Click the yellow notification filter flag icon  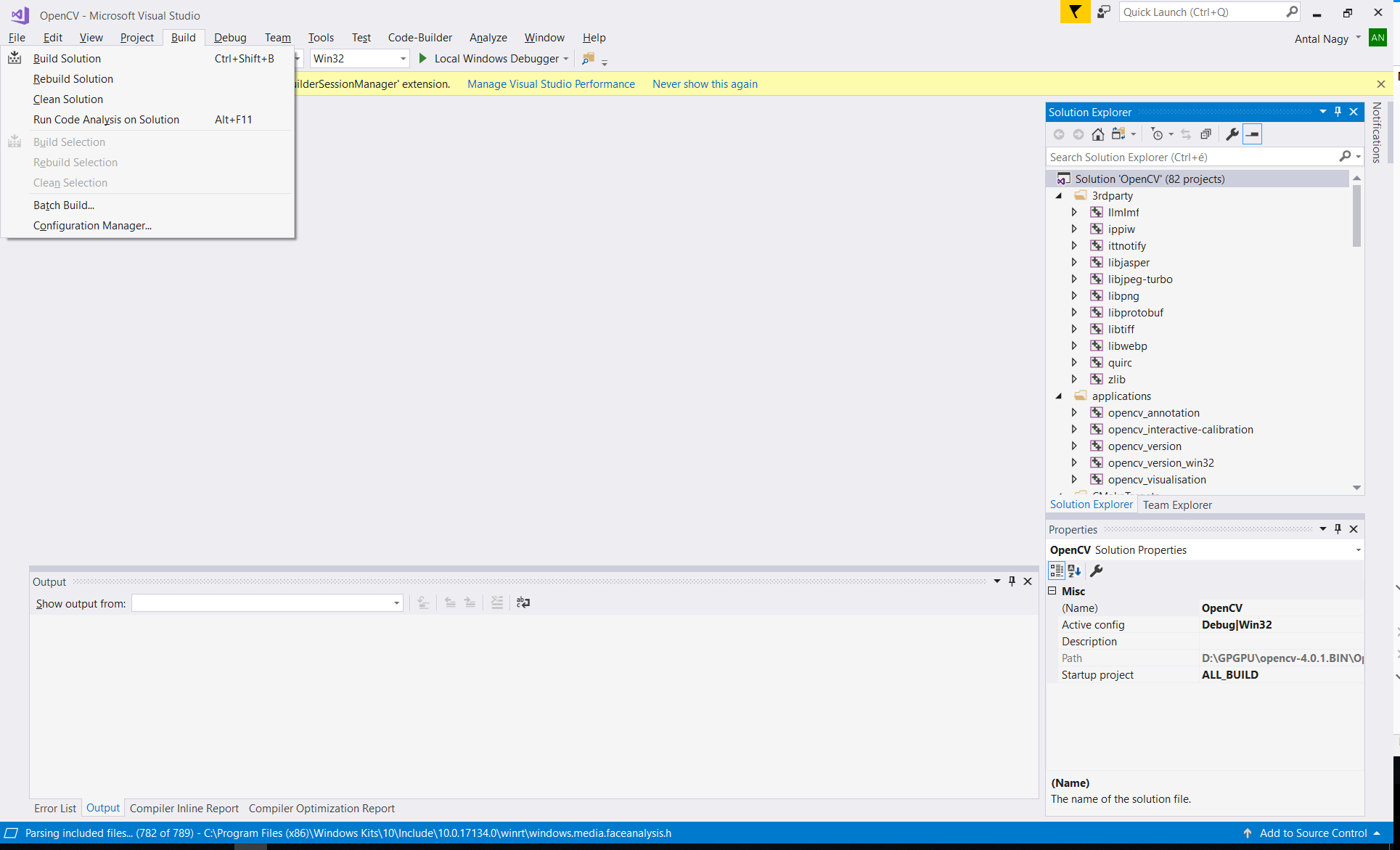[1075, 12]
